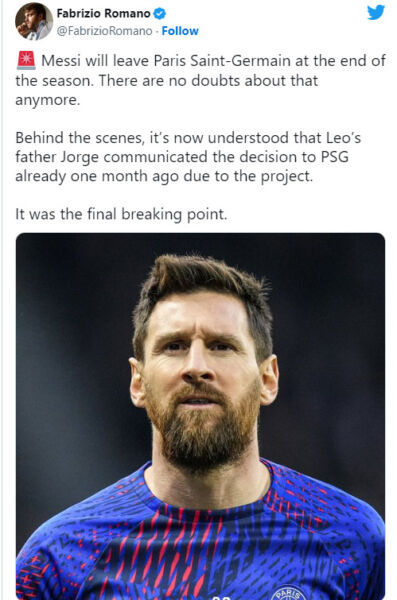
Task: Click the 'Paris Saint-Germain' text
Action: pos(222,61)
